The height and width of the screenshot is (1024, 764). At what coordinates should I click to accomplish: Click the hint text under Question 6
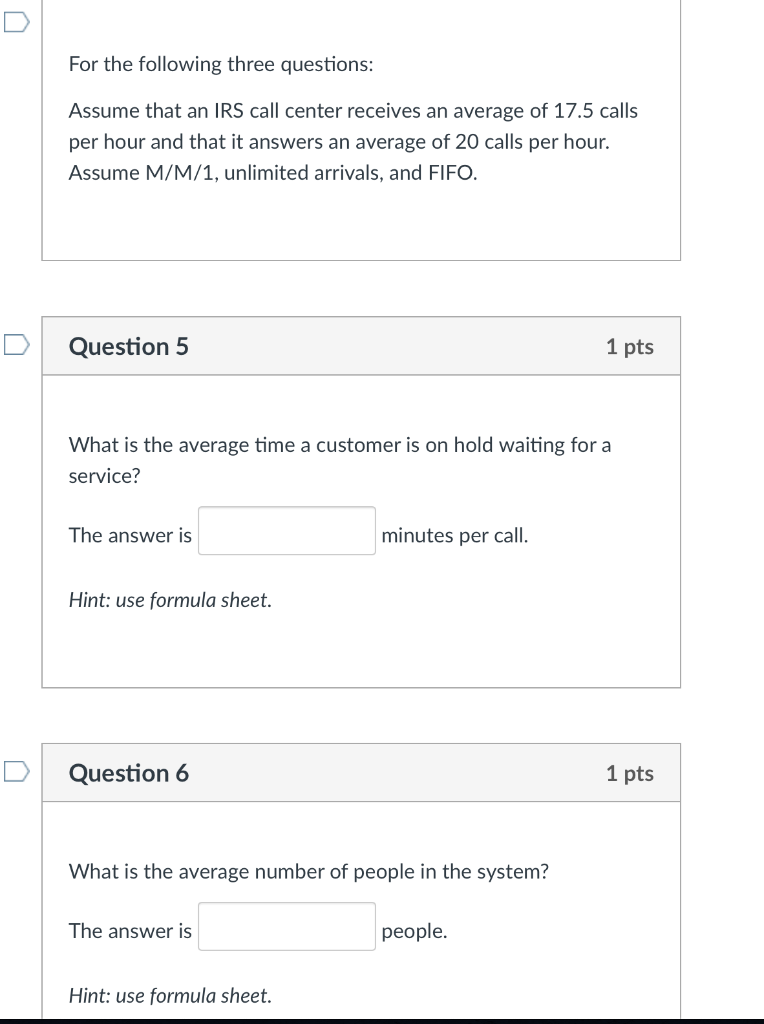click(x=171, y=995)
